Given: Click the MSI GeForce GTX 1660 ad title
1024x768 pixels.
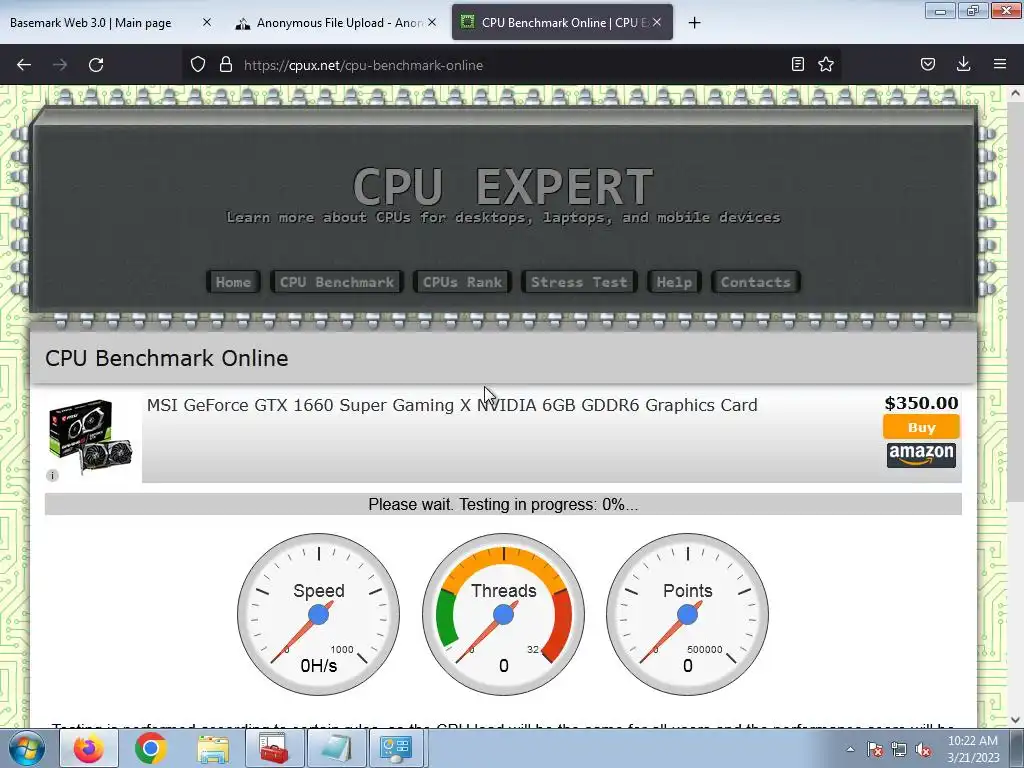Looking at the screenshot, I should tap(452, 406).
